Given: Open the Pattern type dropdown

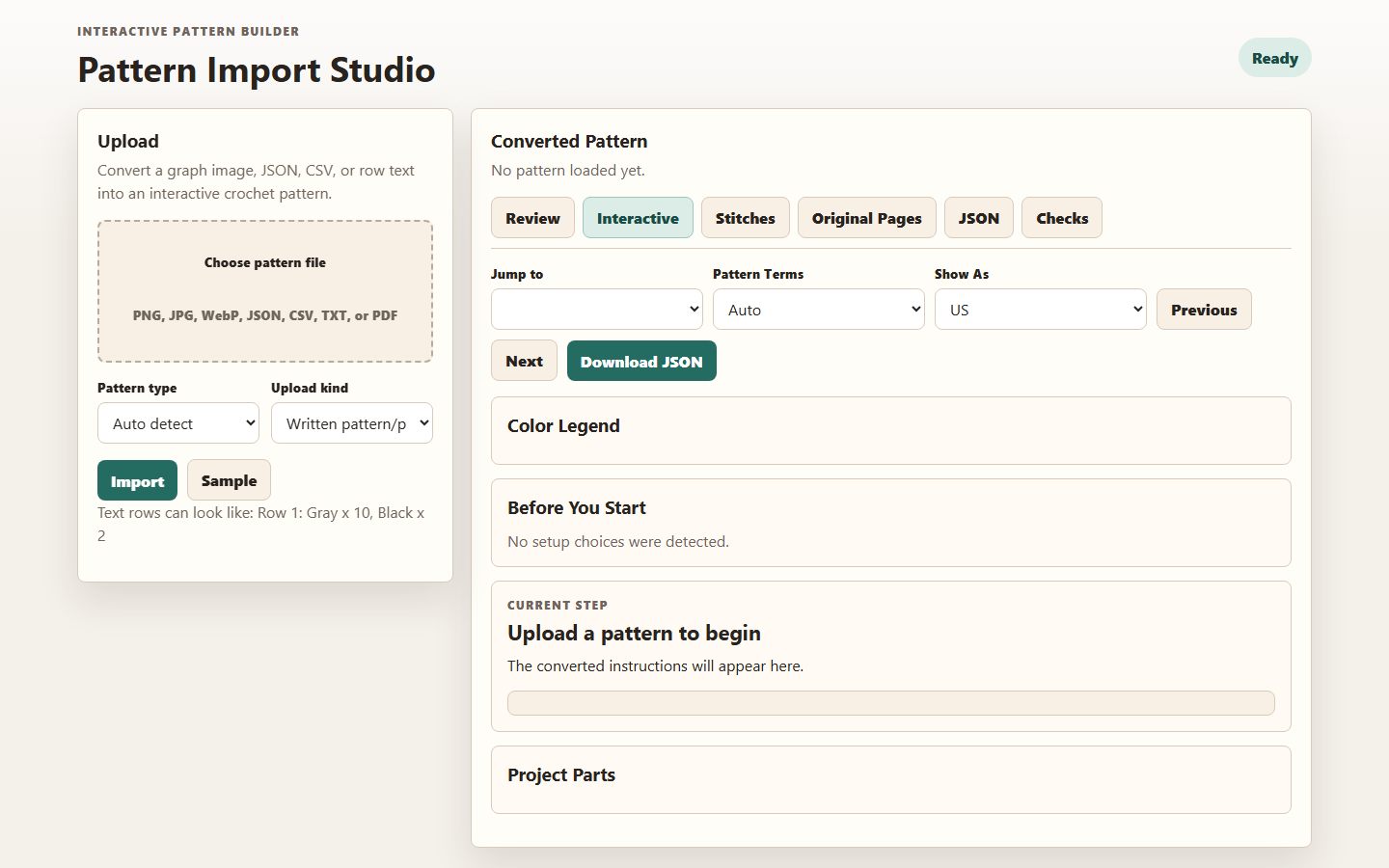Looking at the screenshot, I should (178, 423).
